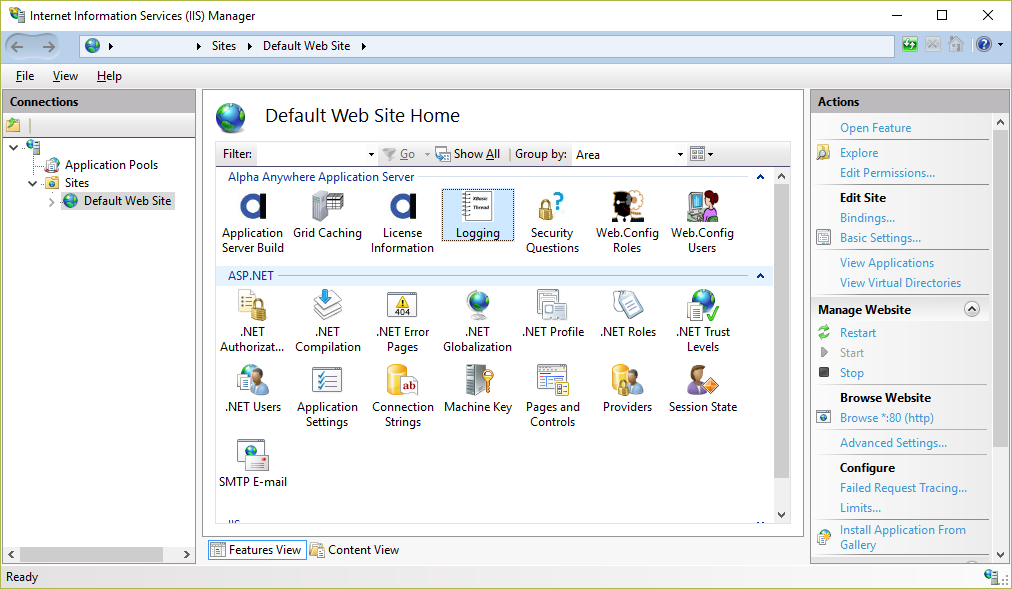This screenshot has width=1012, height=589.
Task: Open License Information feature
Action: 402,223
